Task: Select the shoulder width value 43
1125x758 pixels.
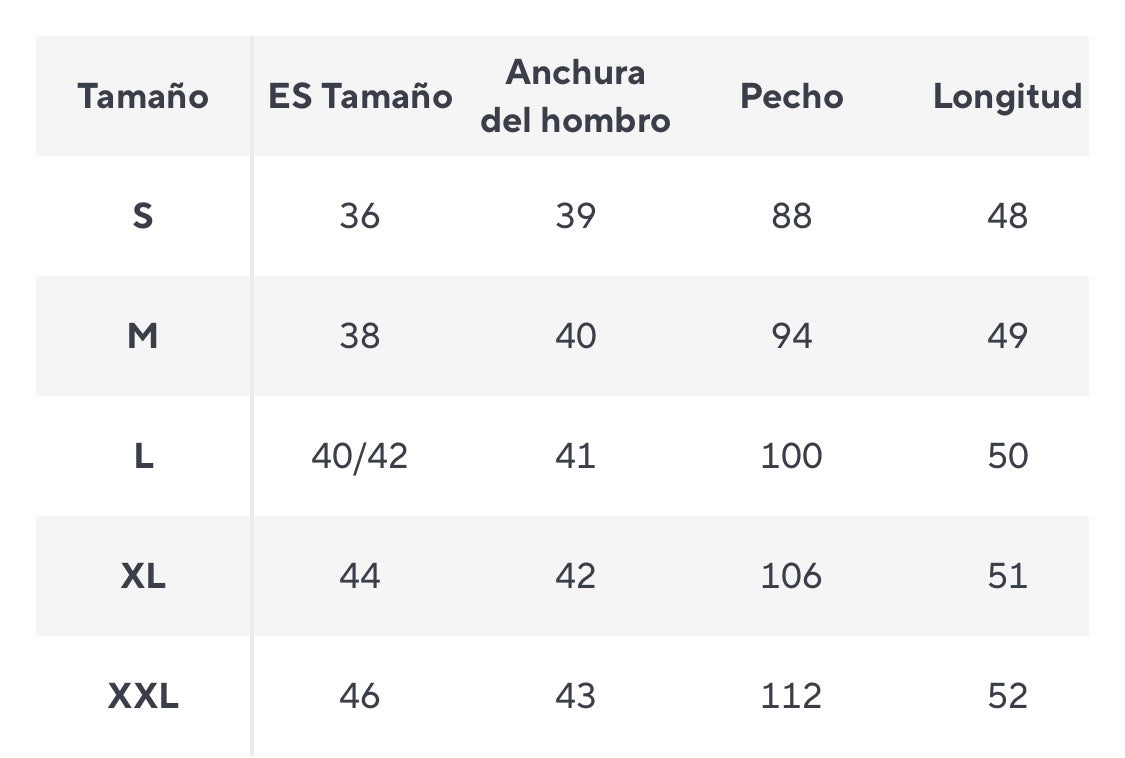Action: (x=575, y=696)
